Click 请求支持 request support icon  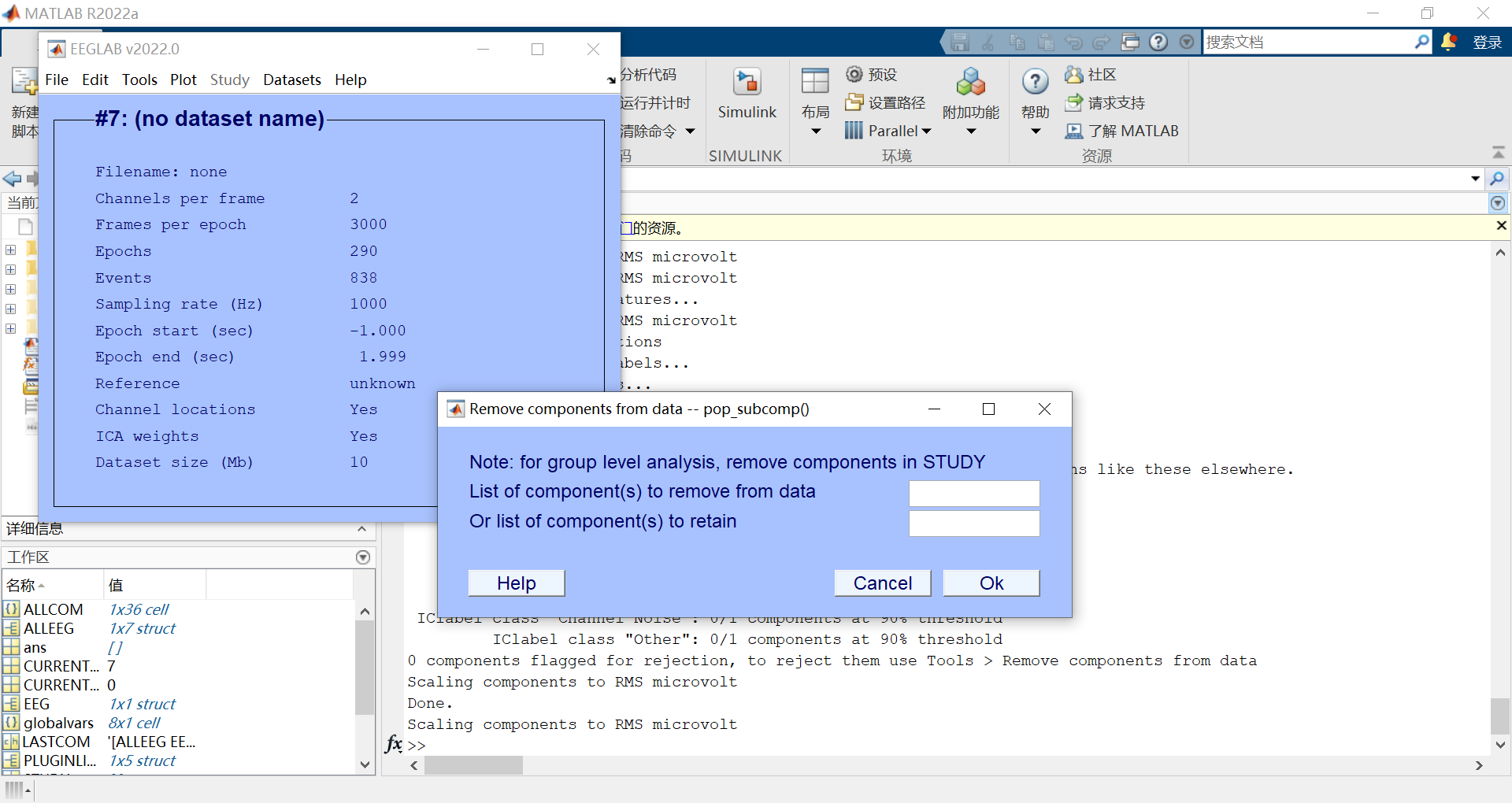(1074, 102)
